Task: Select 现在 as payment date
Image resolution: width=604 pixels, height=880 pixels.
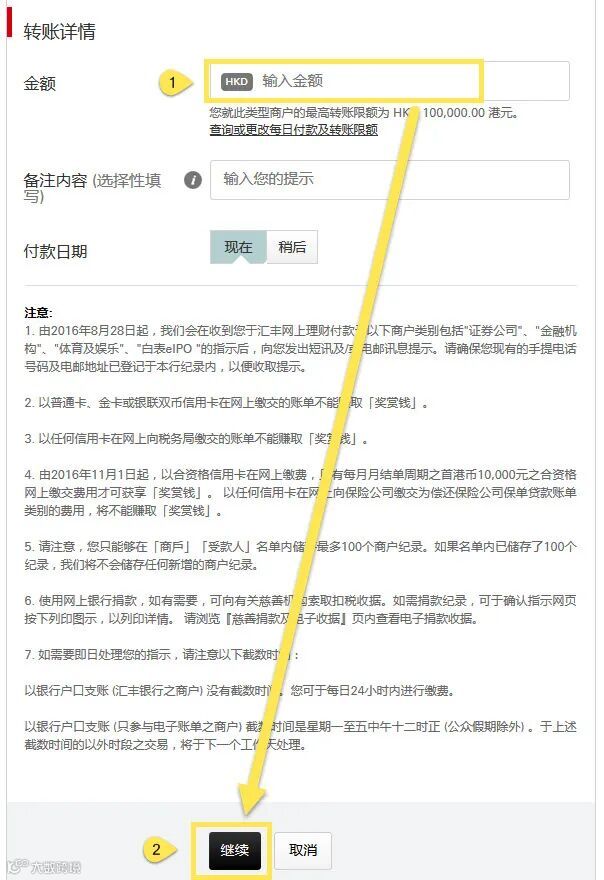Action: (238, 247)
